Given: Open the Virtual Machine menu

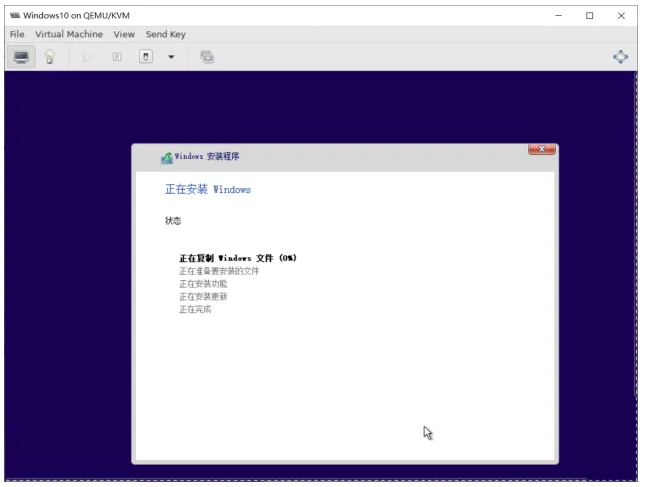Looking at the screenshot, I should [x=69, y=34].
